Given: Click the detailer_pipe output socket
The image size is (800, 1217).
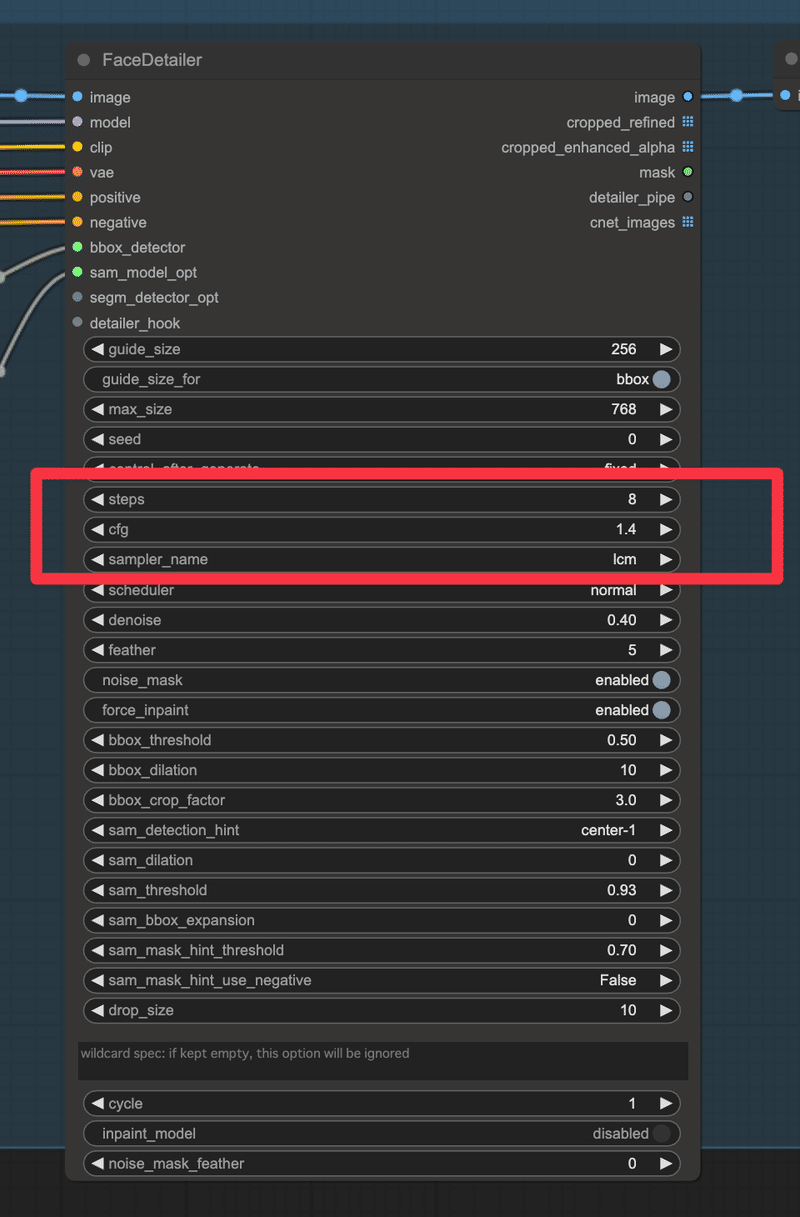Looking at the screenshot, I should (688, 197).
